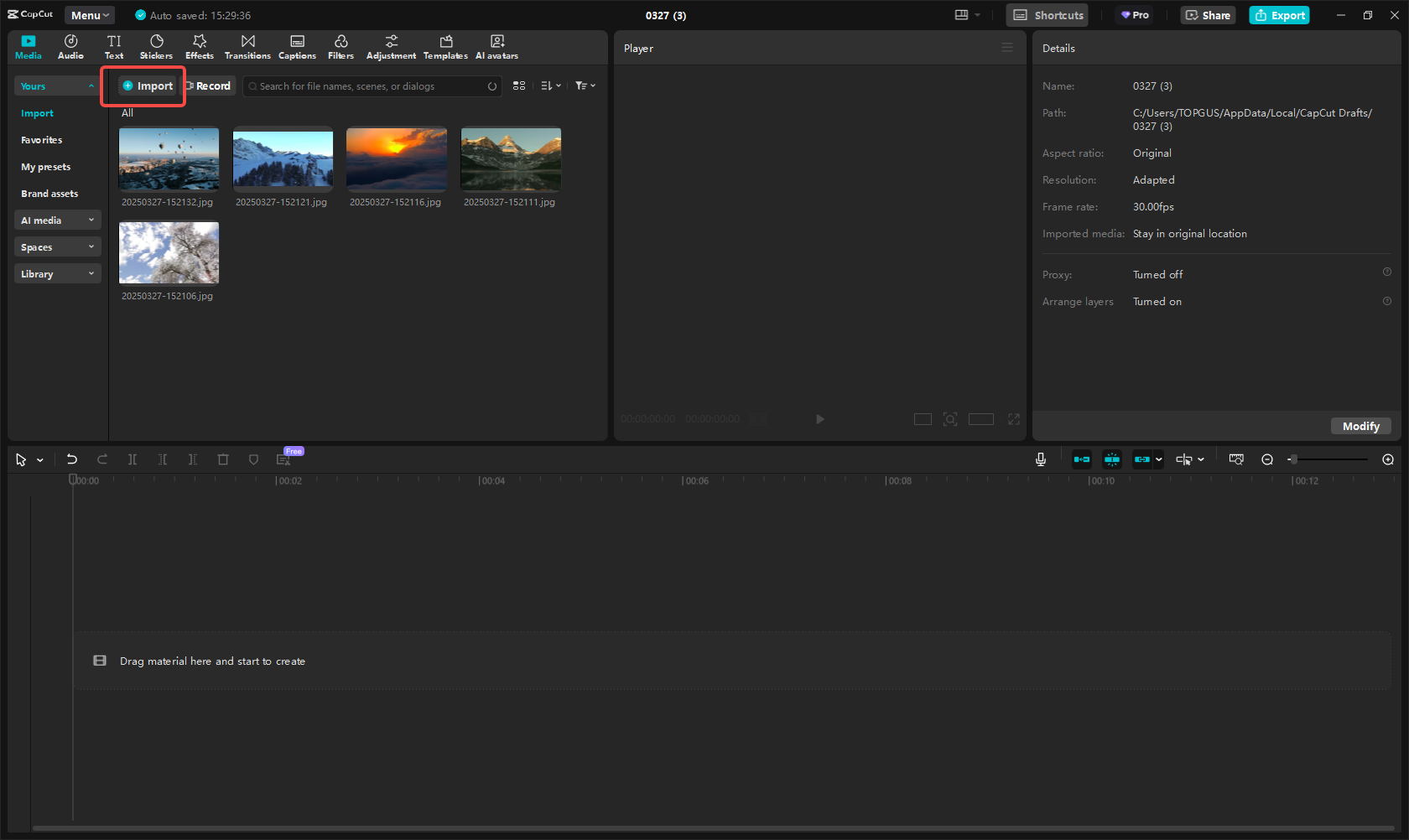Open the Audio panel
This screenshot has height=840, width=1409.
click(70, 46)
